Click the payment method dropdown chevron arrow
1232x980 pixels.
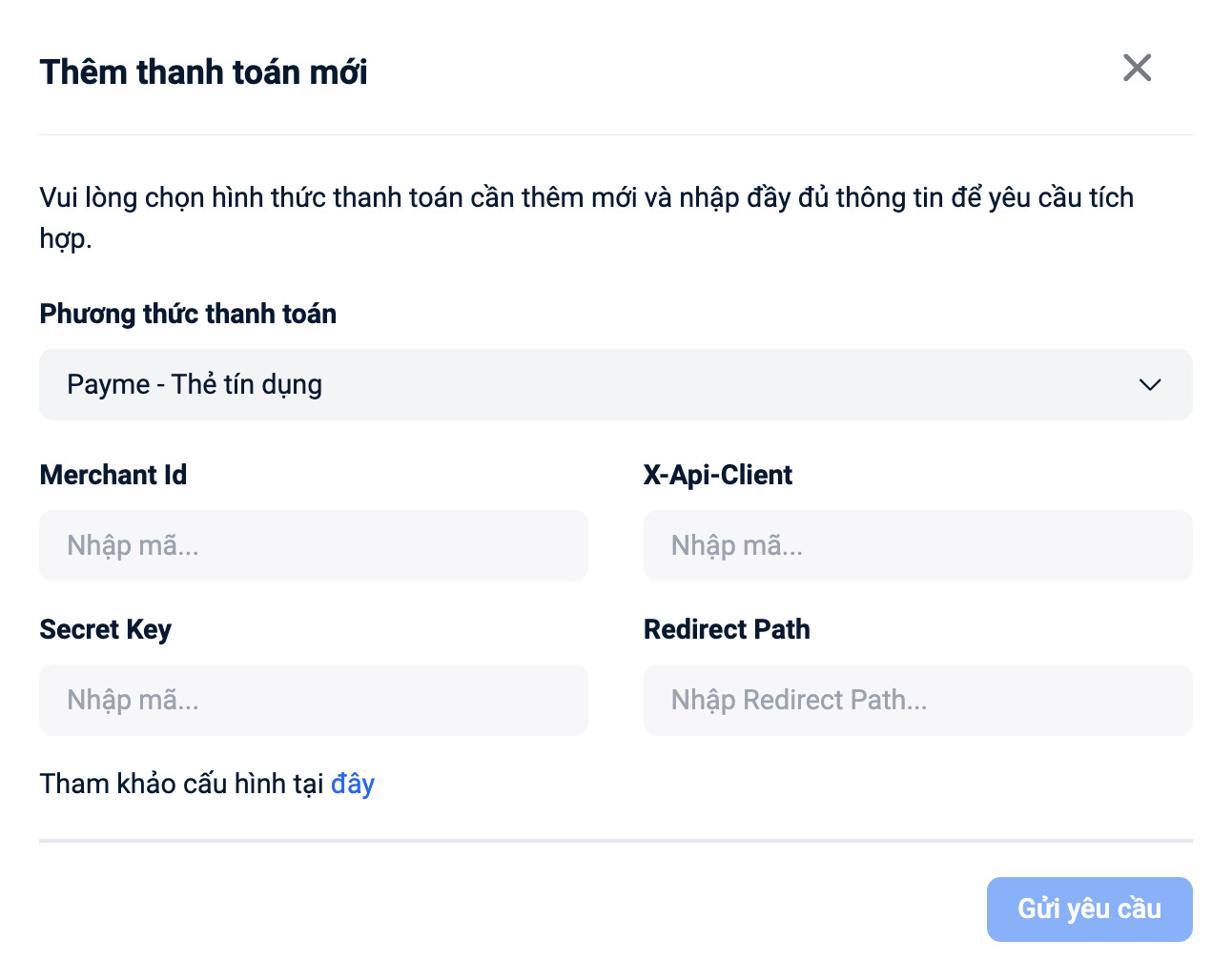(1150, 385)
